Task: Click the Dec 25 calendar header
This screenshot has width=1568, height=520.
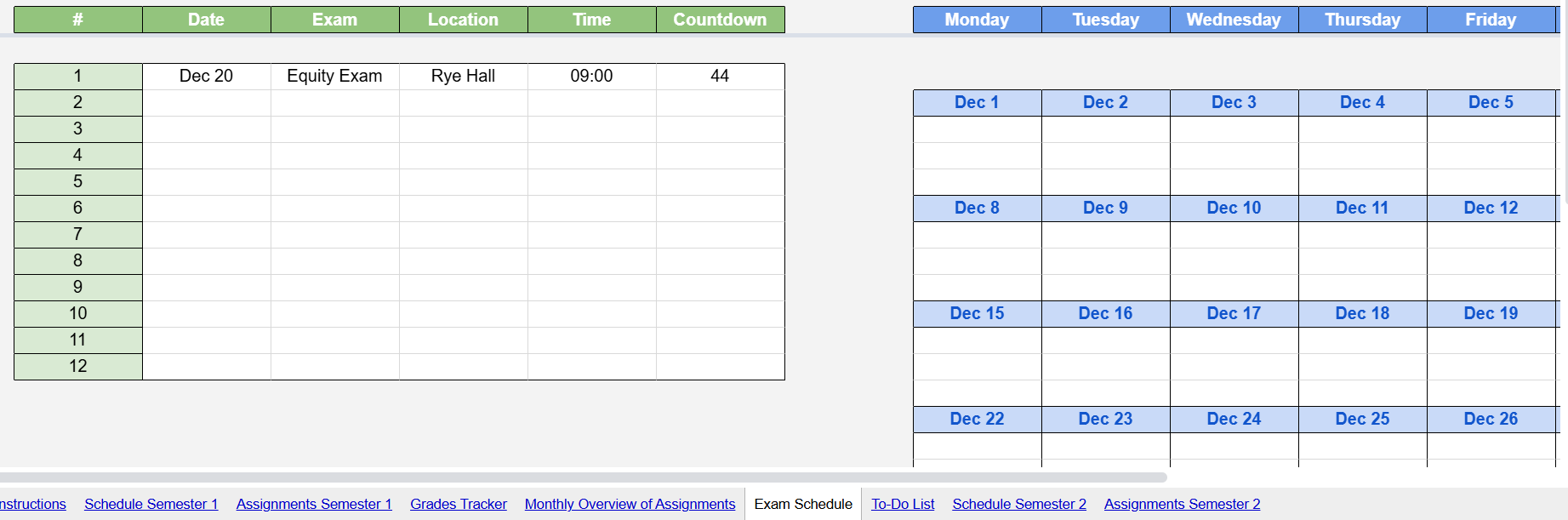Action: [x=1362, y=419]
